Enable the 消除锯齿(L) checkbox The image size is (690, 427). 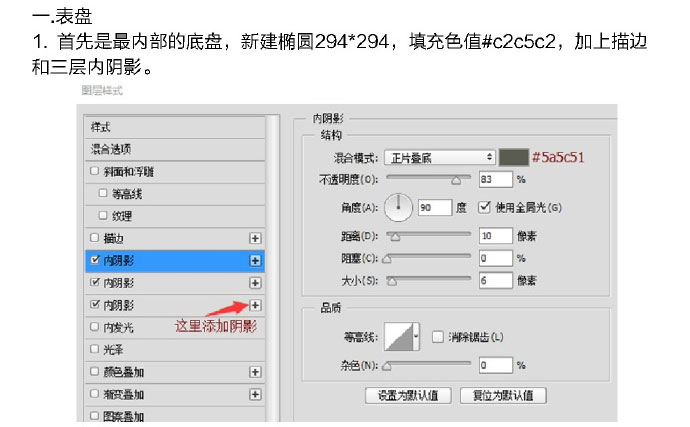pos(437,337)
